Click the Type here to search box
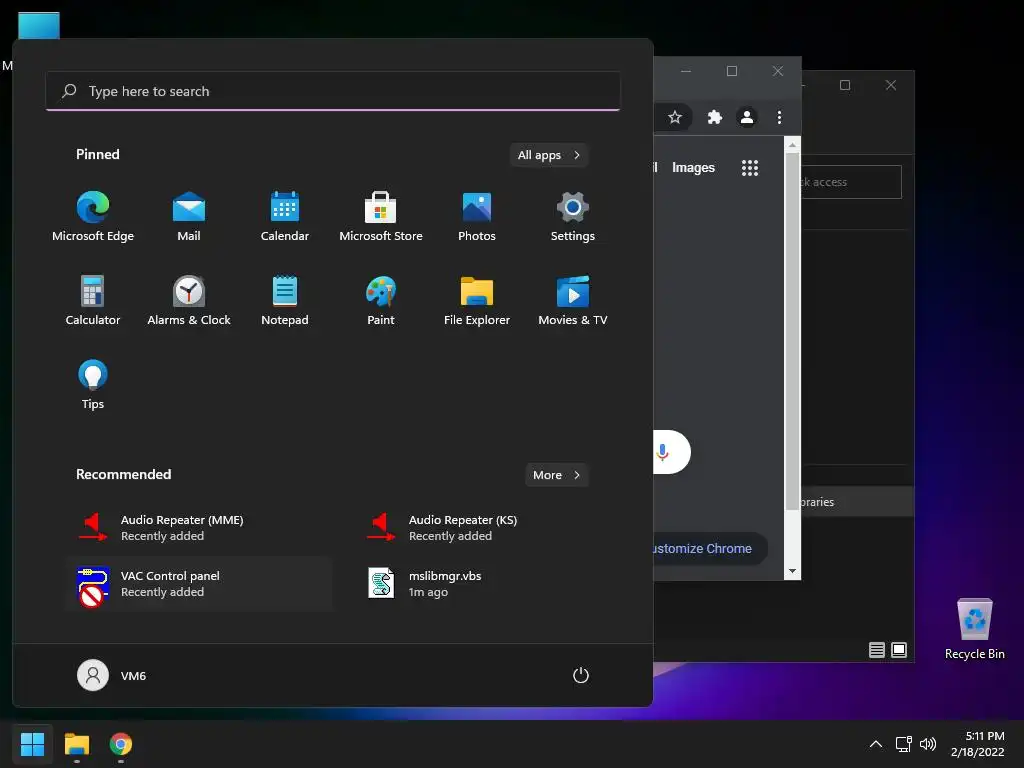1024x768 pixels. pos(333,91)
